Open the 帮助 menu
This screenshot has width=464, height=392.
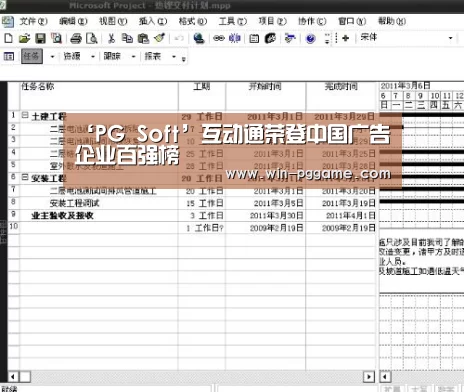[392, 21]
